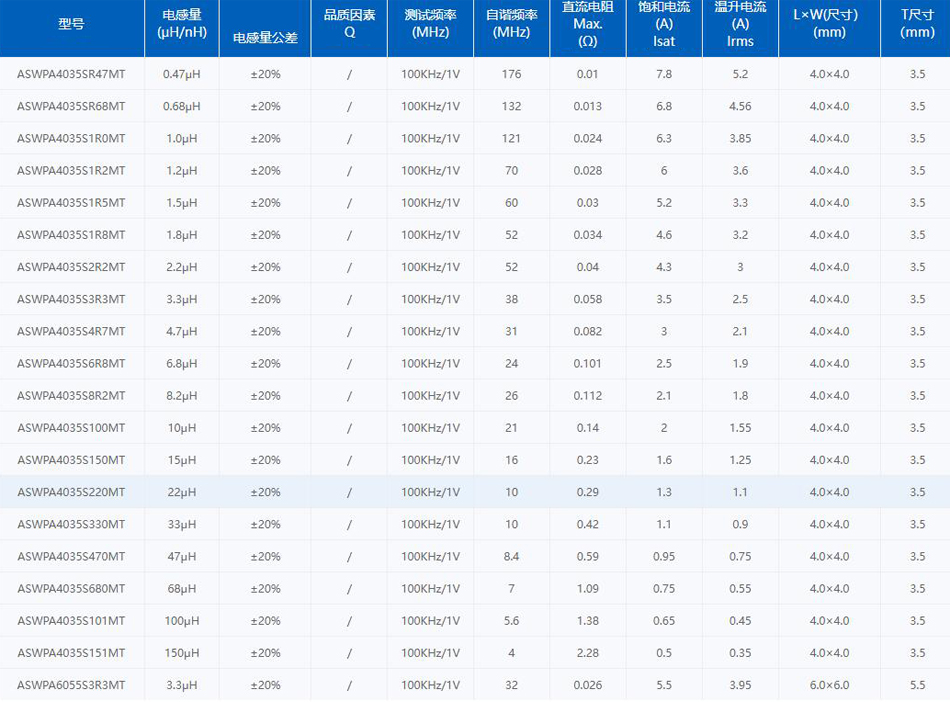Click the L×W(尺寸) column header
This screenshot has height=702, width=950.
pos(829,24)
